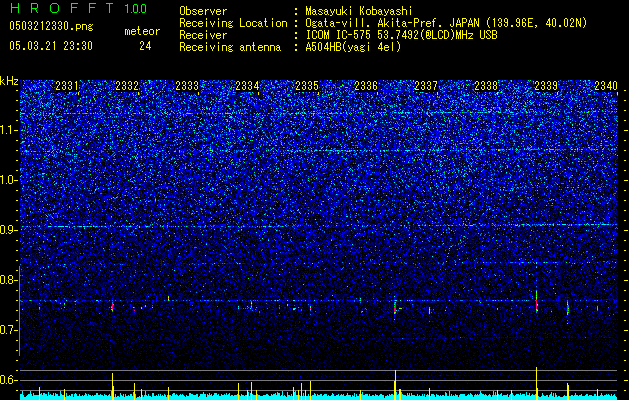Select the receiver text ICOM IC-575 53.7492 MHz USB
This screenshot has width=629, height=400.
pyautogui.click(x=401, y=35)
